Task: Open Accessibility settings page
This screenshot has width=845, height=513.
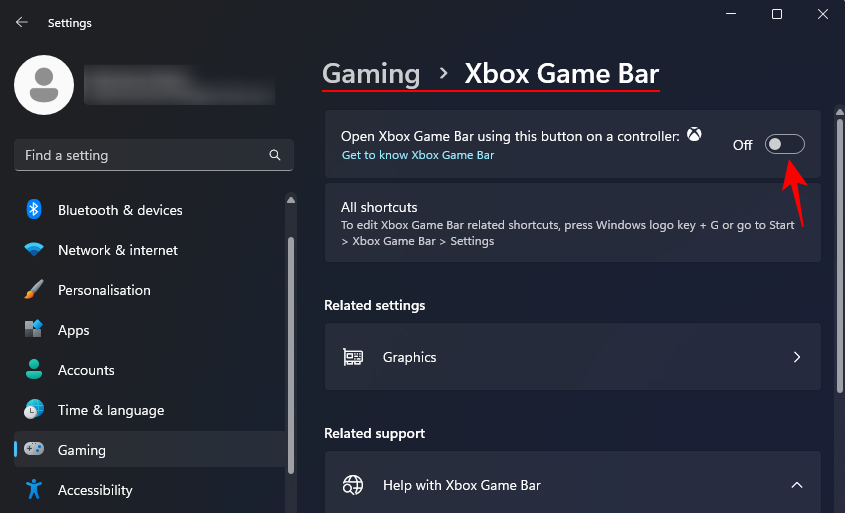Action: tap(95, 490)
